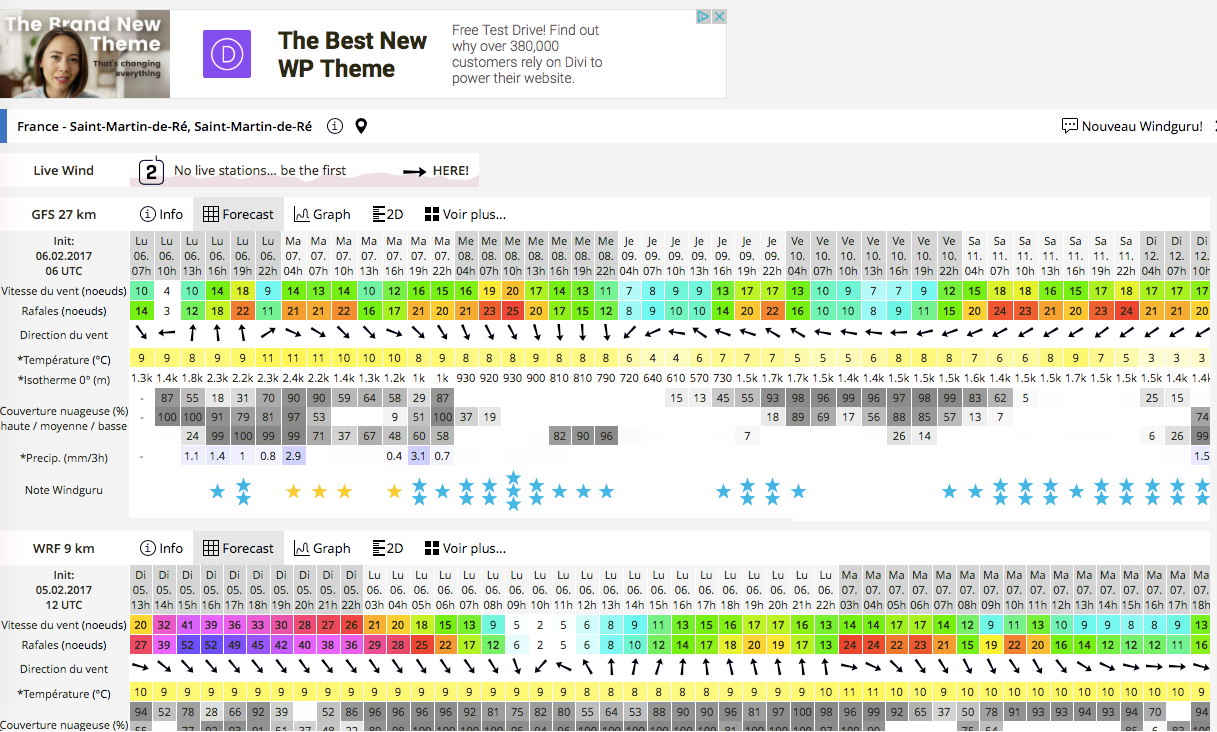Open the Nouveau Windguru! speech bubble link
The width and height of the screenshot is (1217, 732).
click(x=1132, y=126)
